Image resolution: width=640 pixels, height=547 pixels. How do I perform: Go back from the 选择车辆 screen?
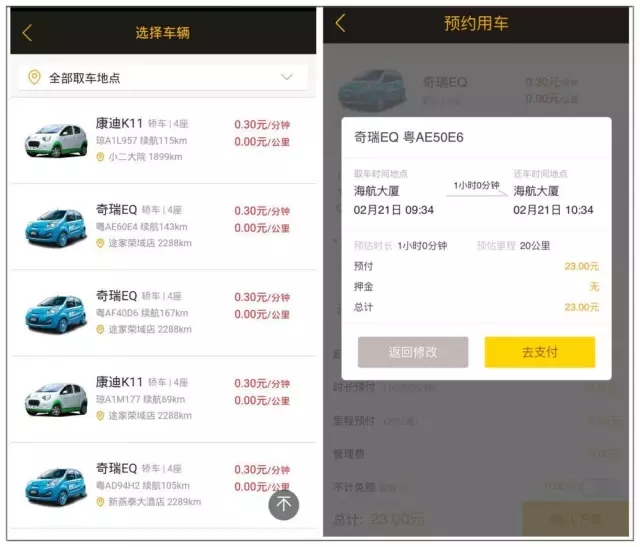point(27,33)
